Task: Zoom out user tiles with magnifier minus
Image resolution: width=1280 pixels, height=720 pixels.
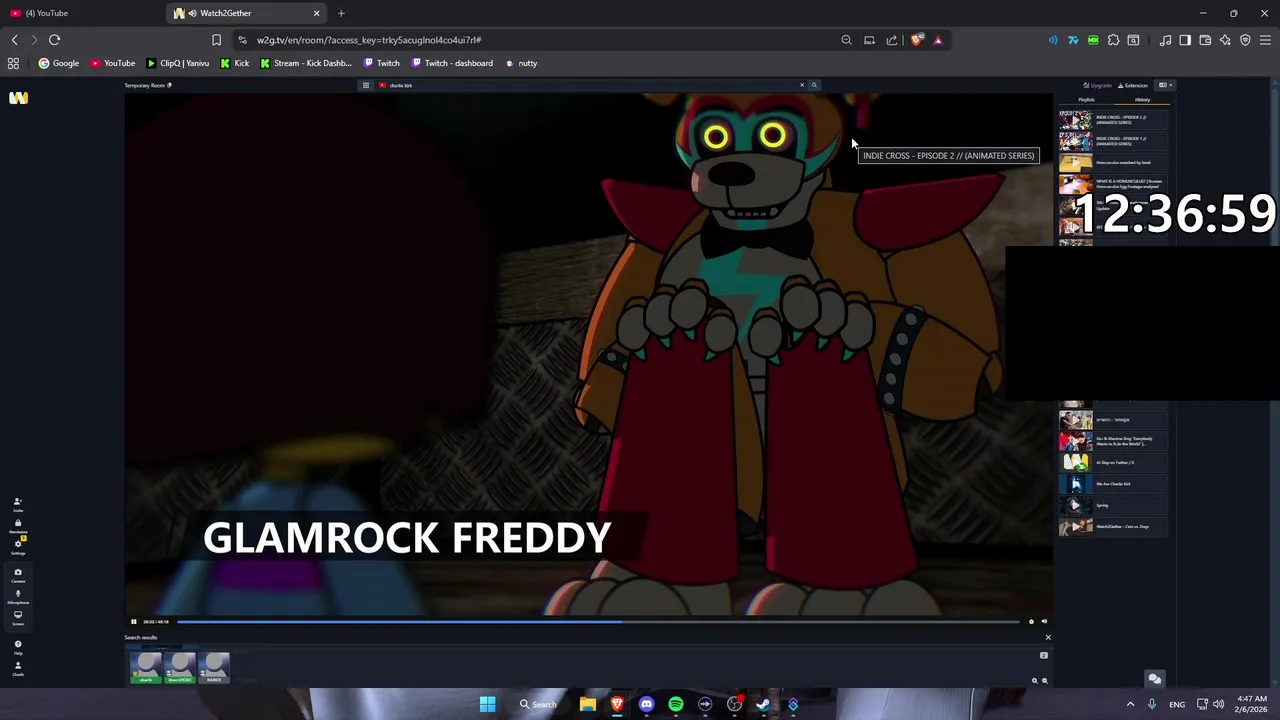Action: [x=1045, y=681]
